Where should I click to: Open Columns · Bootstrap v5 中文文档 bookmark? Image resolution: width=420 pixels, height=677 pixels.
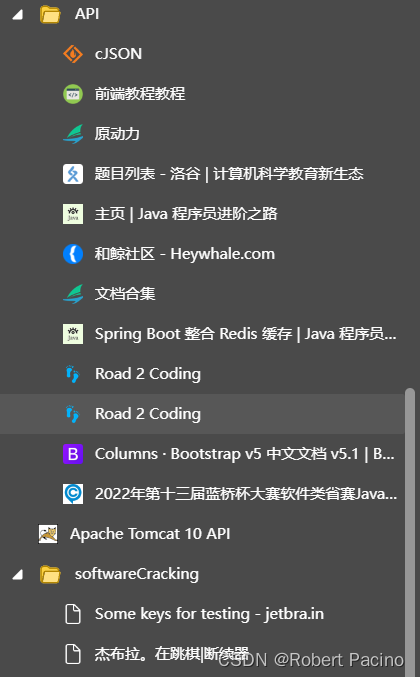(x=244, y=454)
